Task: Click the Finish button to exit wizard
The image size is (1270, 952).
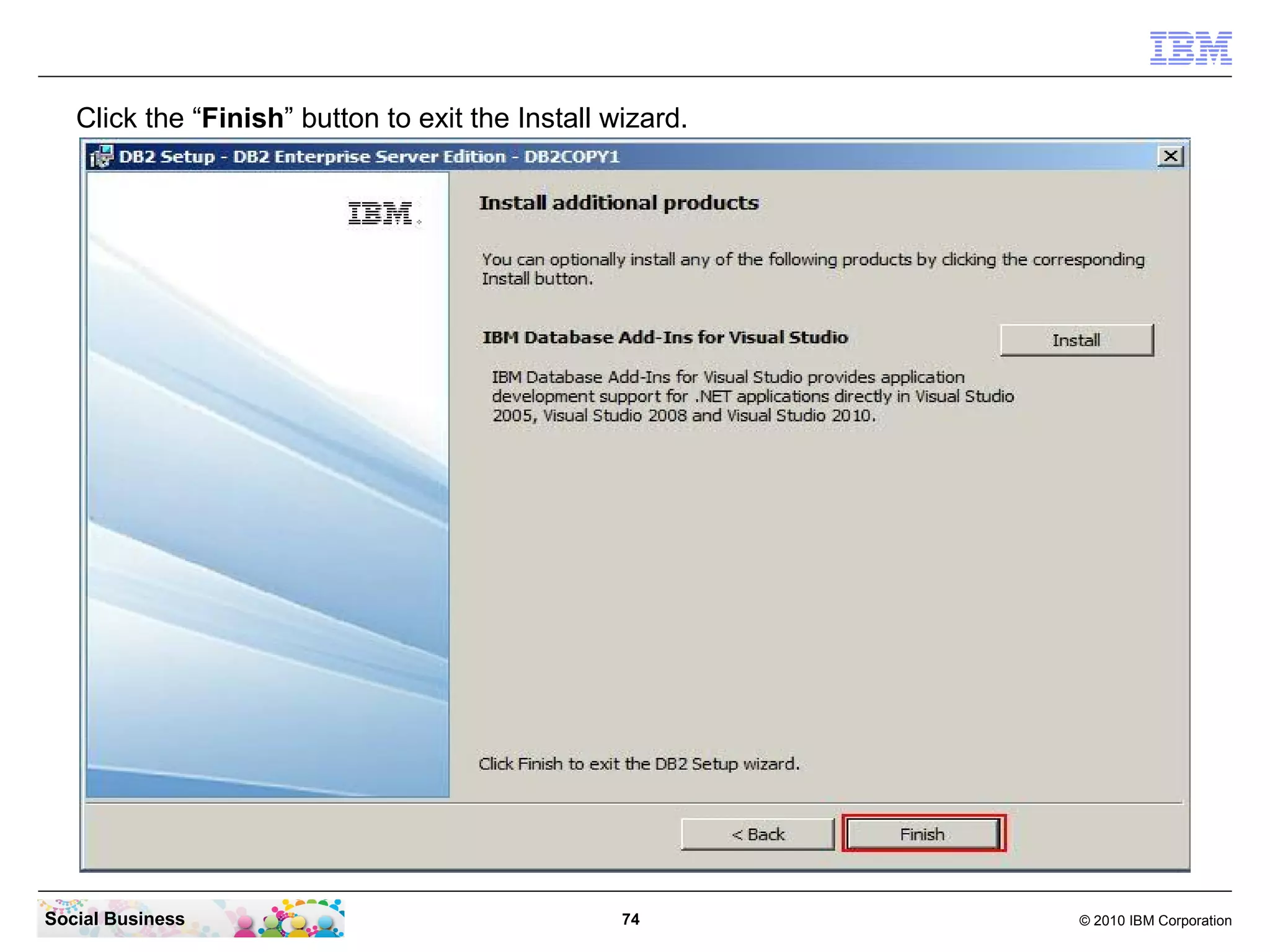Action: click(923, 834)
